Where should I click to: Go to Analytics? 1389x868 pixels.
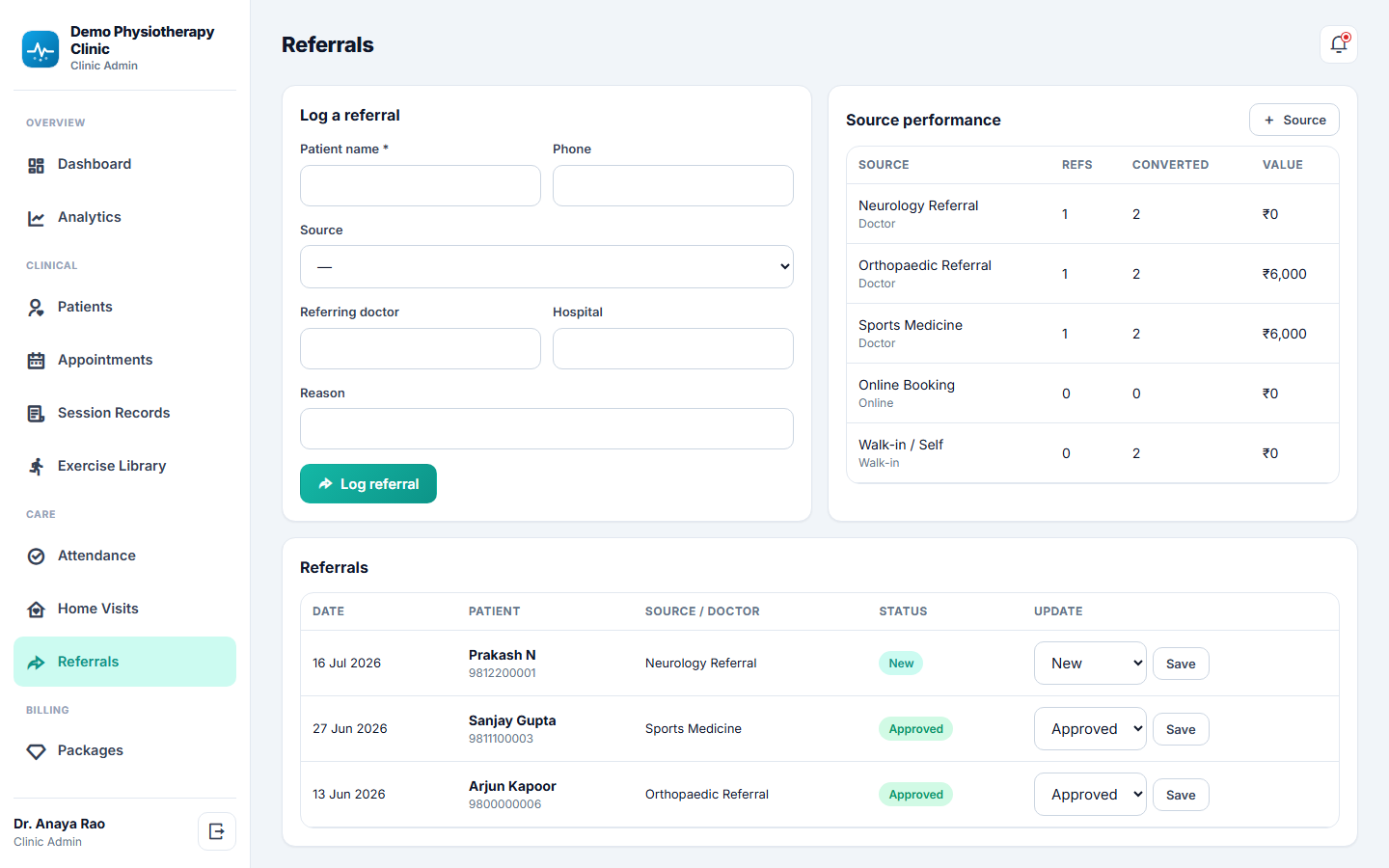click(124, 218)
